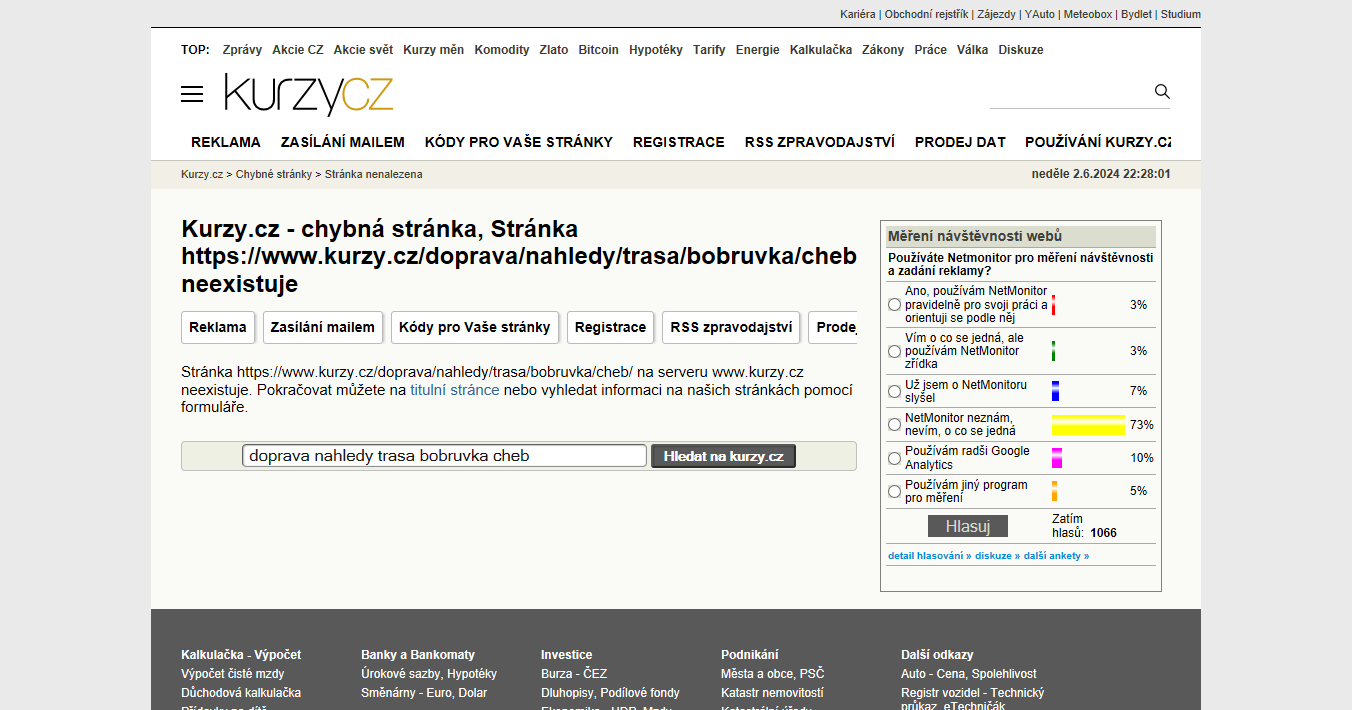Select radio 'Už jsem o NetMonitoru slyšel'
1352x710 pixels.
(894, 391)
